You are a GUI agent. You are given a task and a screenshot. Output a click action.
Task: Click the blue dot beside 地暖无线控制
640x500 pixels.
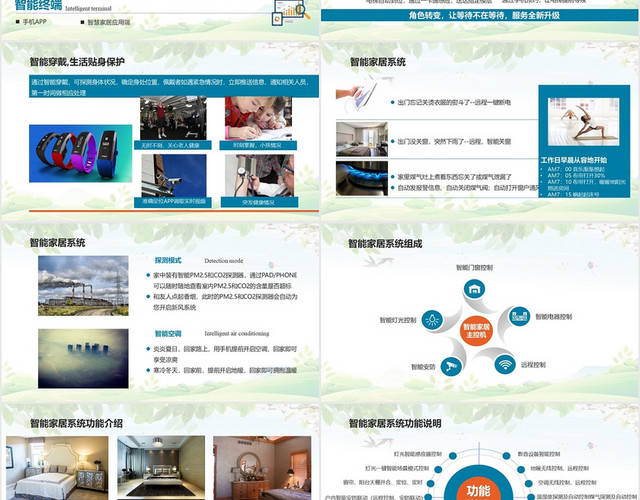[521, 469]
